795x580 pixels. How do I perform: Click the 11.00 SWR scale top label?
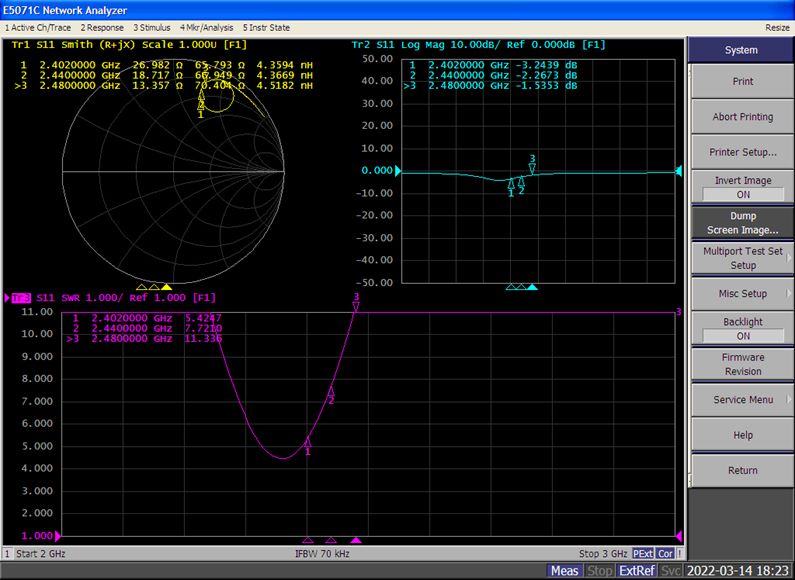37,312
